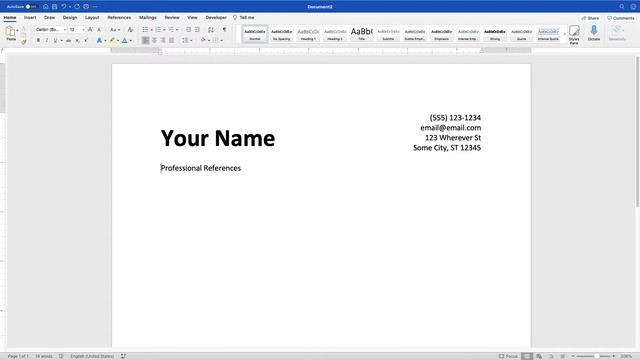Expand the multilevel list dropdown
Viewport: 640px width, 360px height.
[177, 30]
